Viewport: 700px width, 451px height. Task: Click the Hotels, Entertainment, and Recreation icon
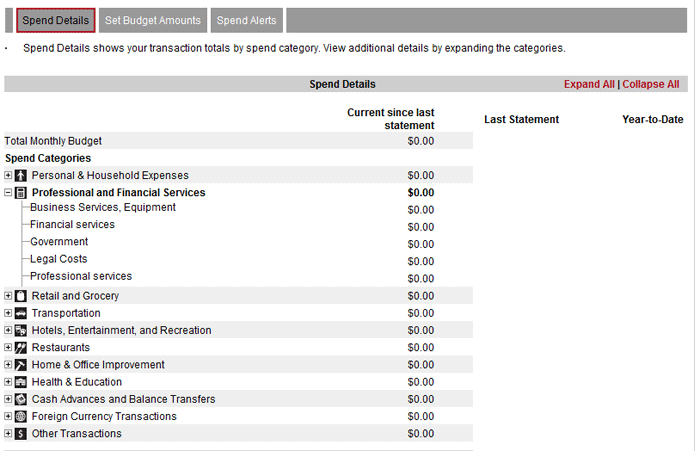[x=21, y=330]
